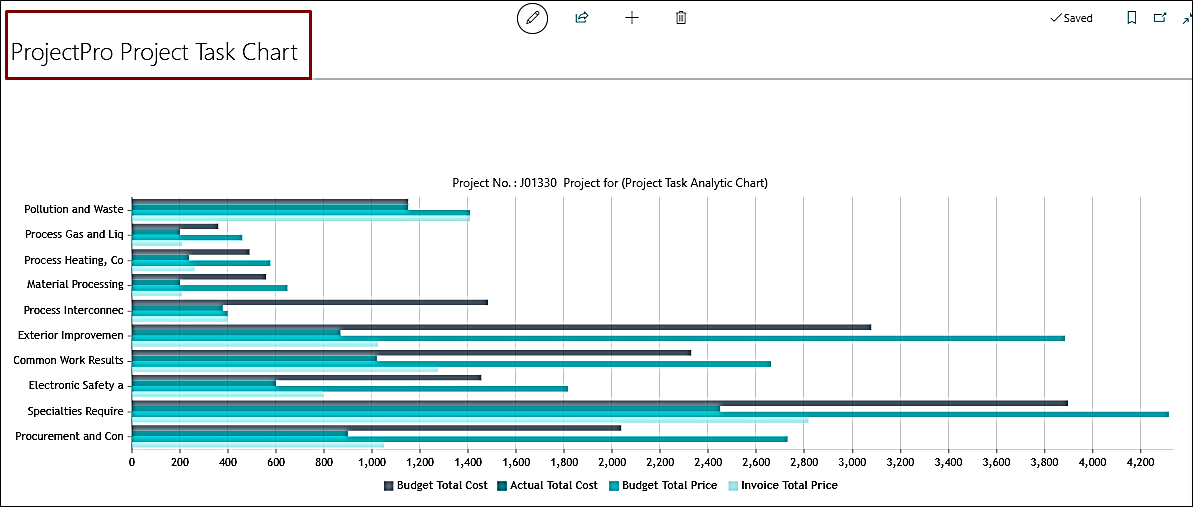Toggle Invoice Total Price legend swatch
Screen dimensions: 1193x507
[x=733, y=485]
